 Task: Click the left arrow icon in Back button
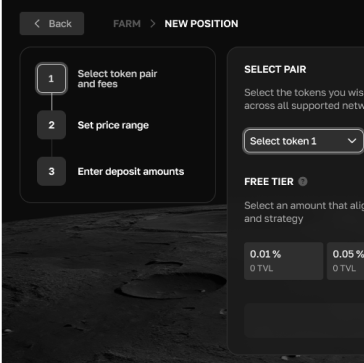coord(37,24)
